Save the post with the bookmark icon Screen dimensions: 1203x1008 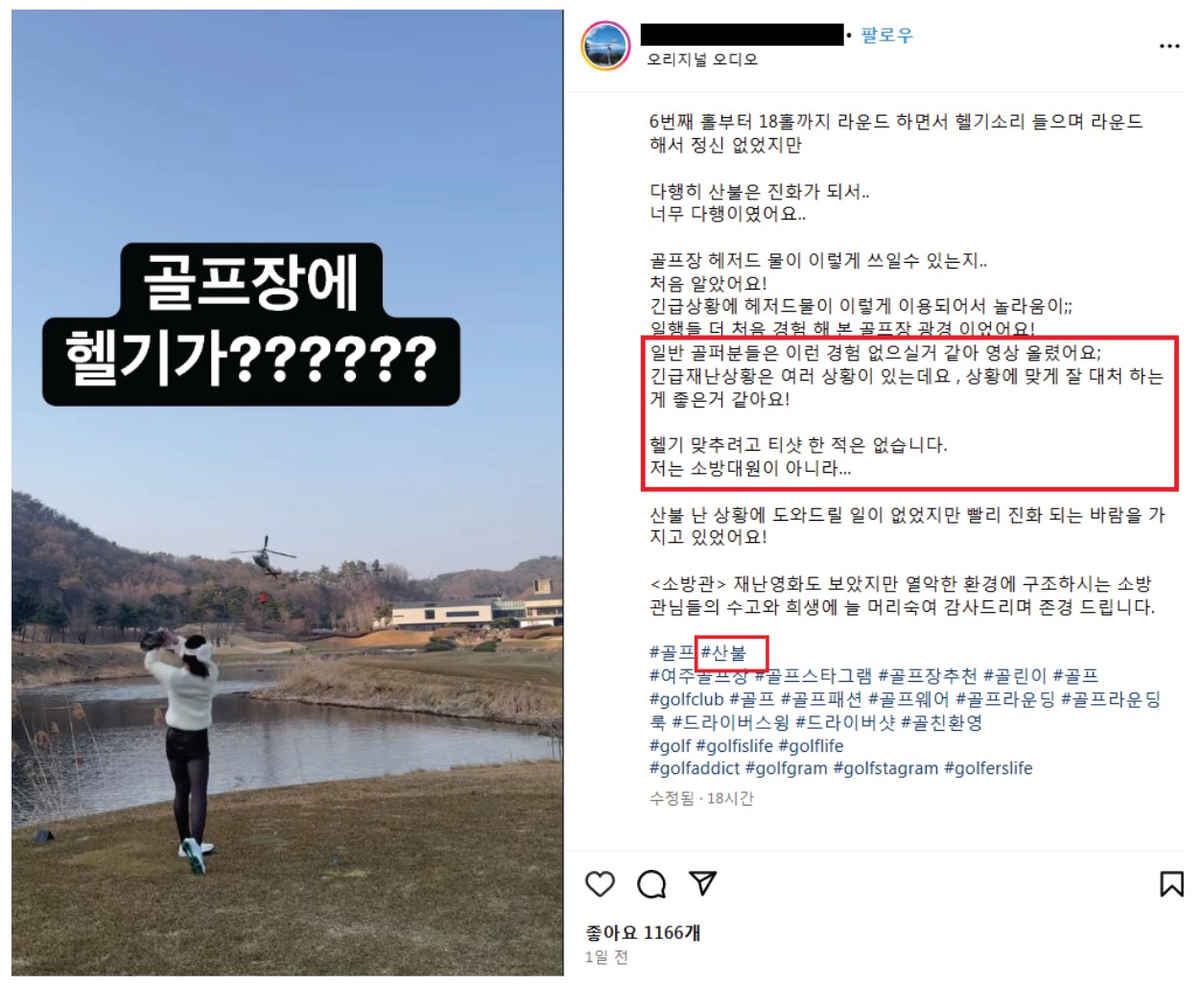click(1171, 883)
